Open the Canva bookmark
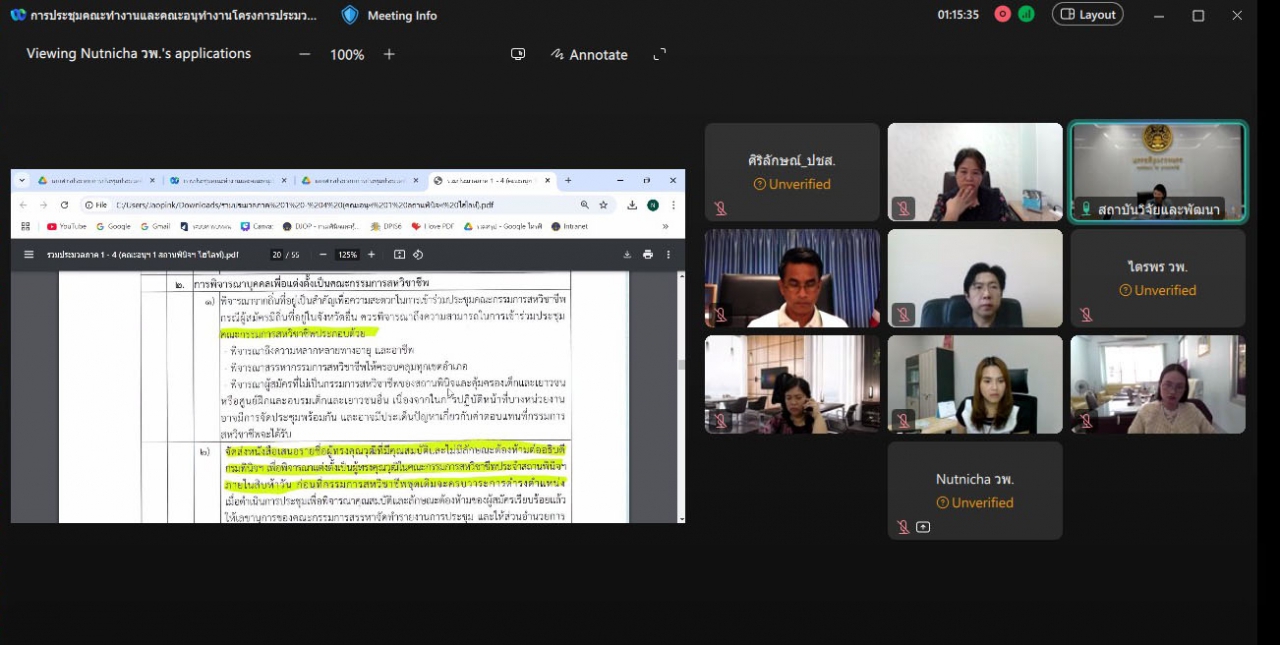1280x645 pixels. [257, 226]
